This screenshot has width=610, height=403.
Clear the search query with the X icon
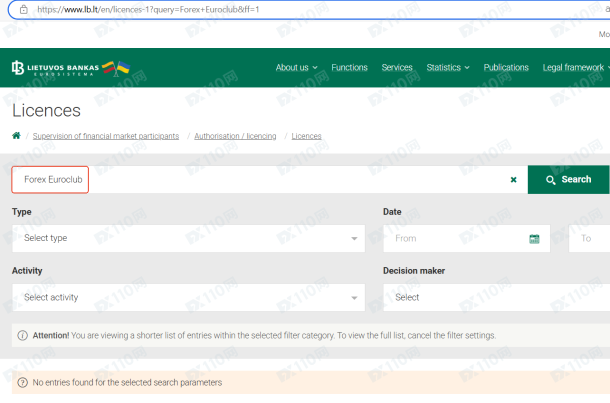[513, 180]
